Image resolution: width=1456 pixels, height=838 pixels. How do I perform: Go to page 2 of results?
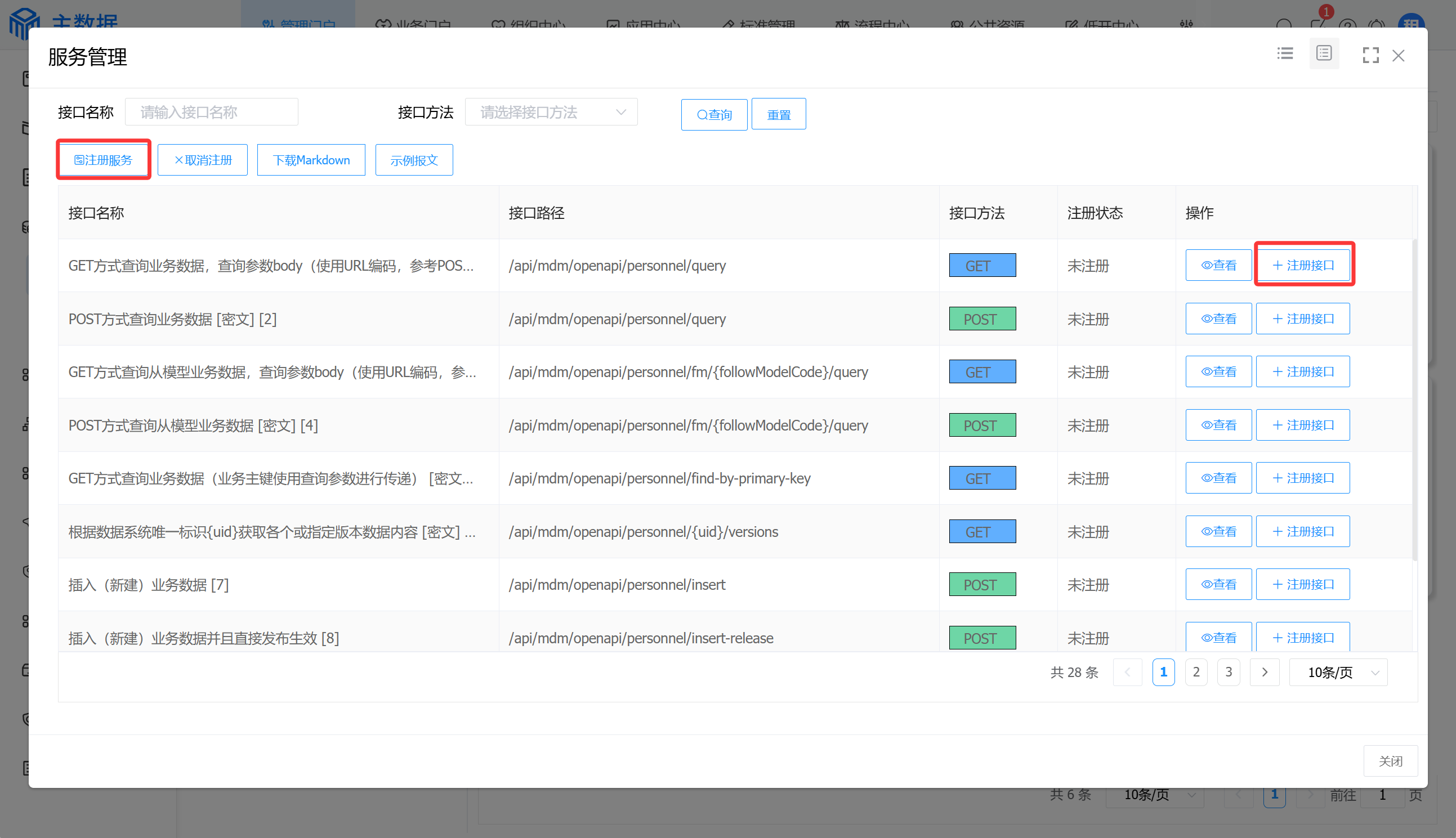(x=1196, y=672)
